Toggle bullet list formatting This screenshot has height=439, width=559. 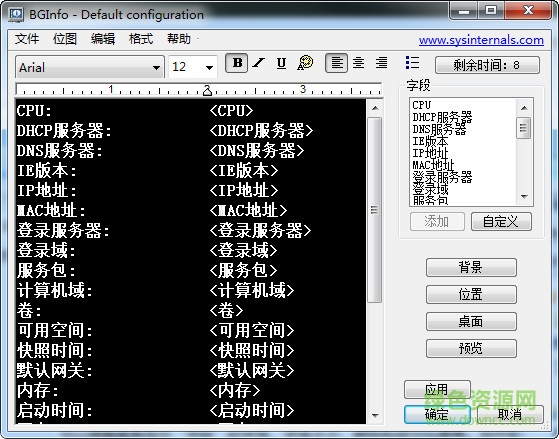coord(412,62)
